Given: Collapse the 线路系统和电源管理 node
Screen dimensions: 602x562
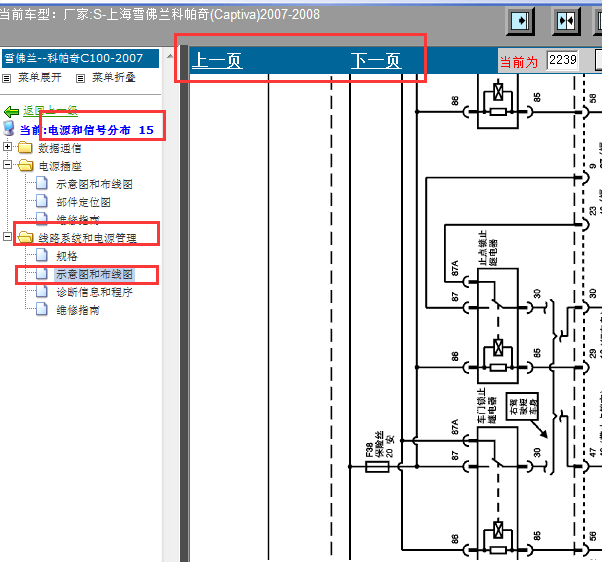Looking at the screenshot, I should pyautogui.click(x=7, y=236).
